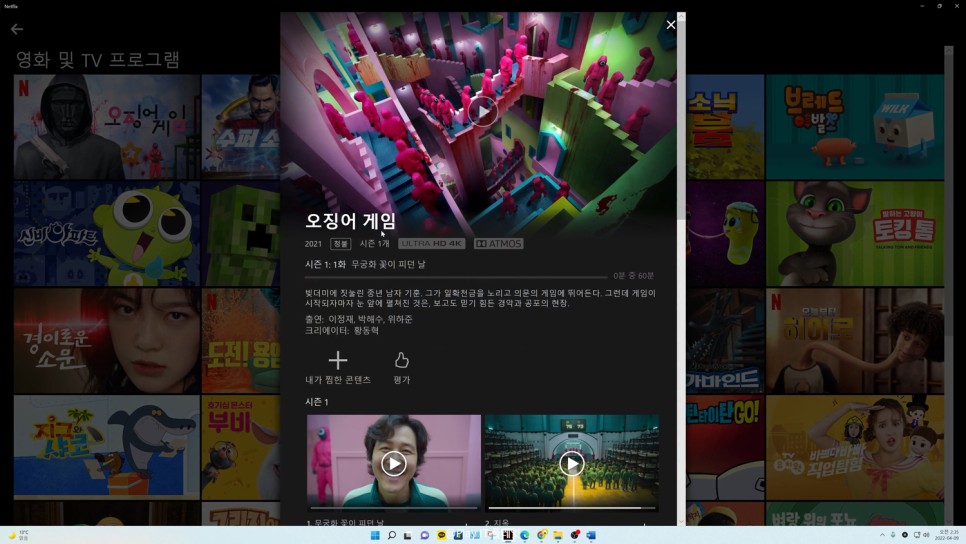Open Microsoft Edge from the taskbar
Screen dimensions: 966x544
click(524, 535)
